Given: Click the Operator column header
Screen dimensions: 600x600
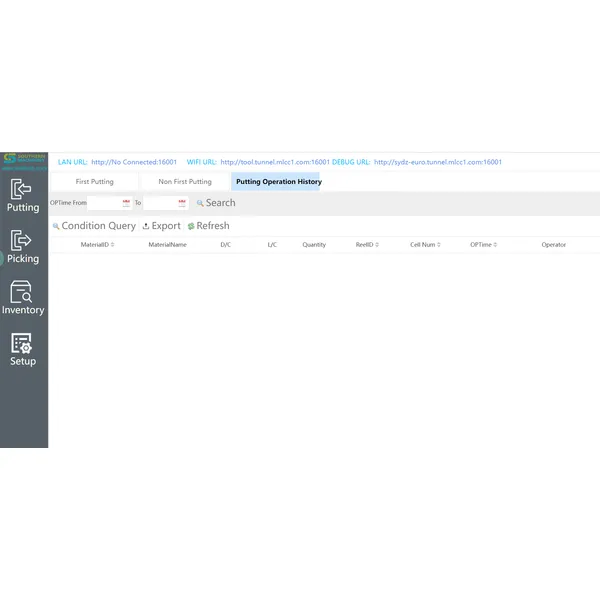Looking at the screenshot, I should pos(553,245).
